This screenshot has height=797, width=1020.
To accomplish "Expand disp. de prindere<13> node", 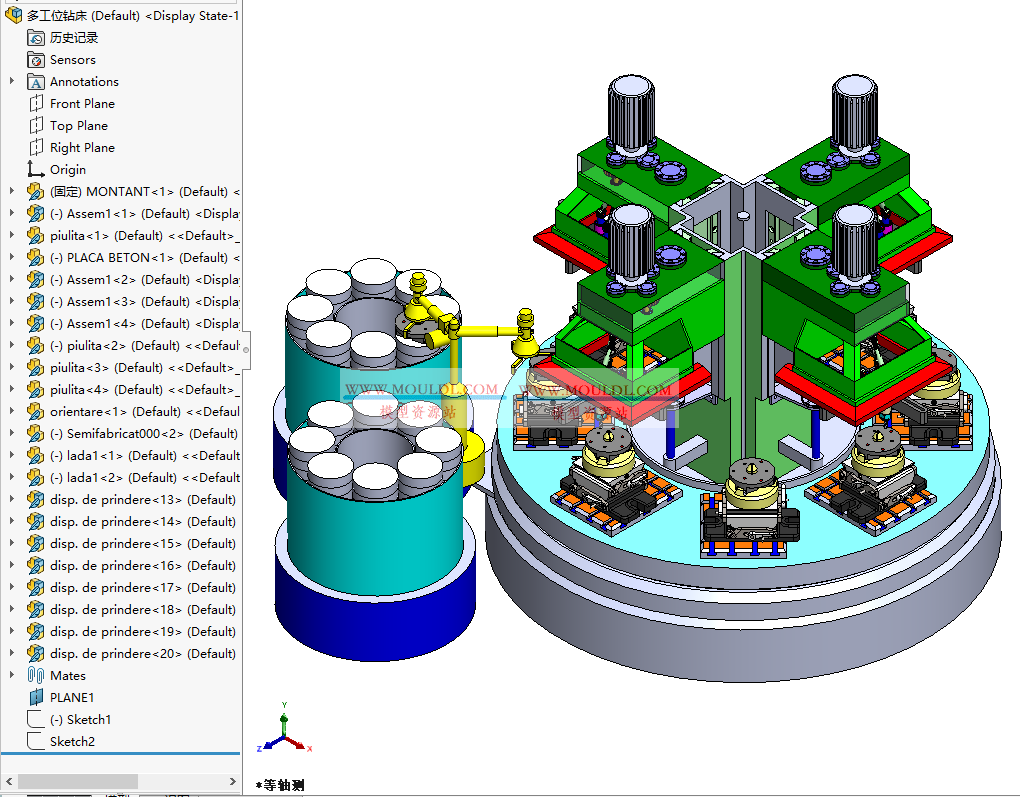I will (x=12, y=500).
